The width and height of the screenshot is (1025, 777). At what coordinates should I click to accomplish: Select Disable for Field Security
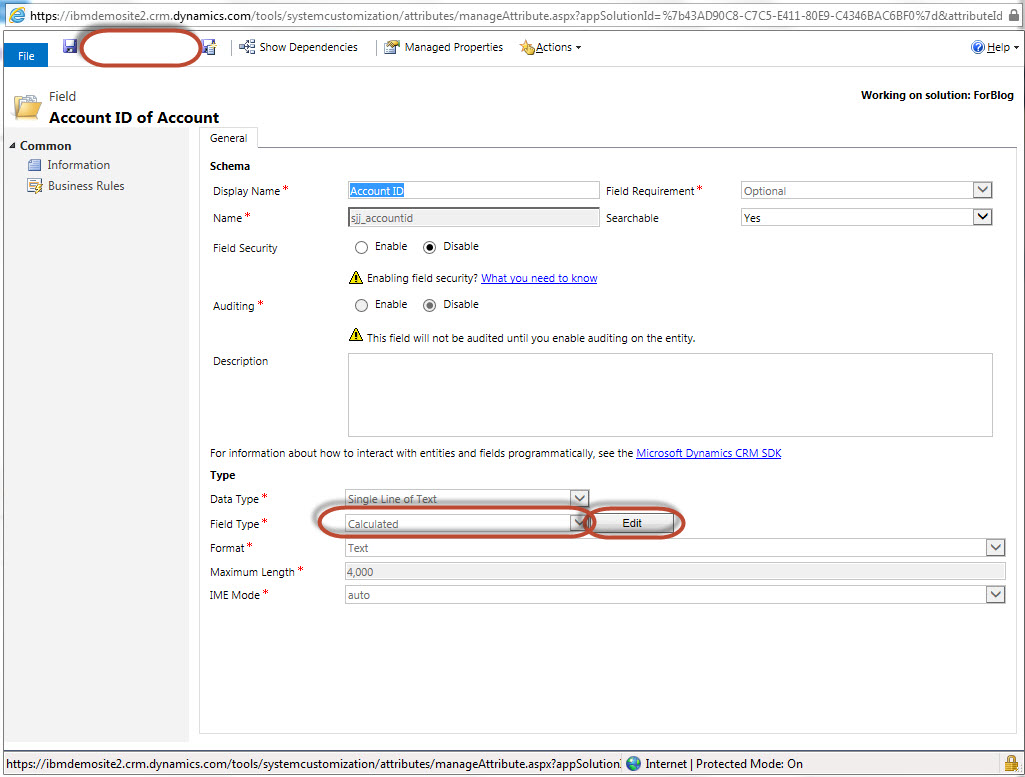tap(431, 247)
